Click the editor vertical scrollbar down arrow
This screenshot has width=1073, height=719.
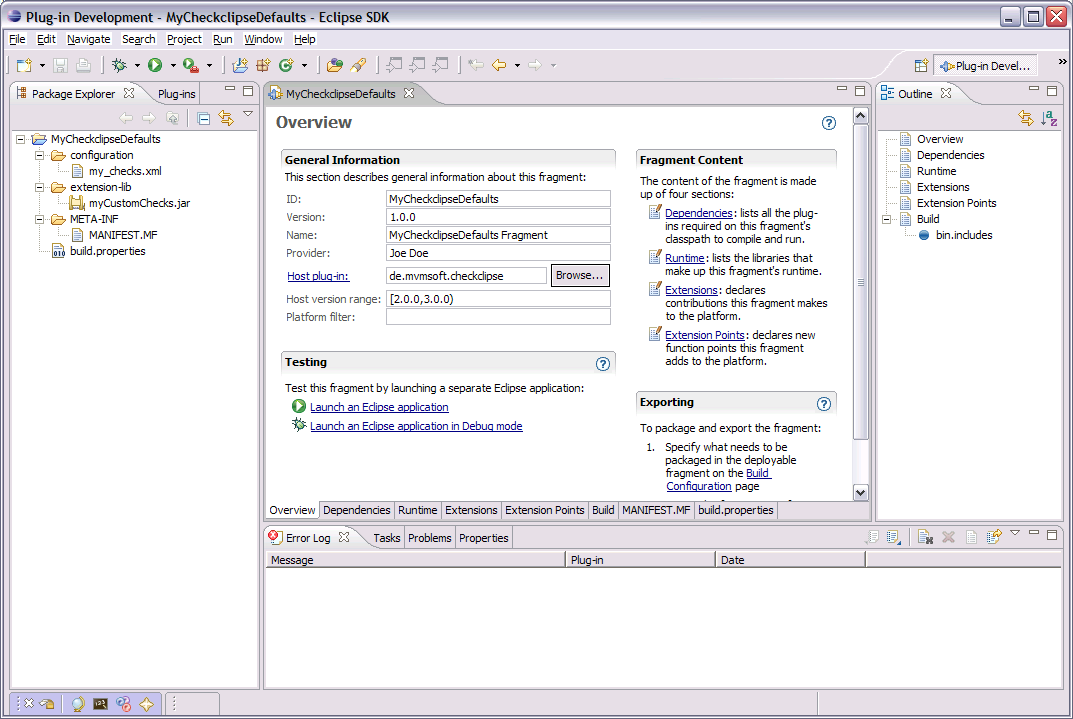(861, 492)
